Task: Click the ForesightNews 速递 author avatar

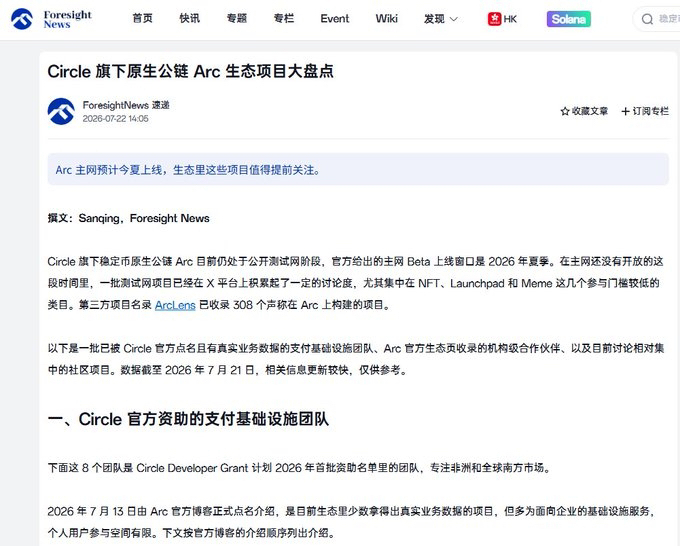Action: 61,111
